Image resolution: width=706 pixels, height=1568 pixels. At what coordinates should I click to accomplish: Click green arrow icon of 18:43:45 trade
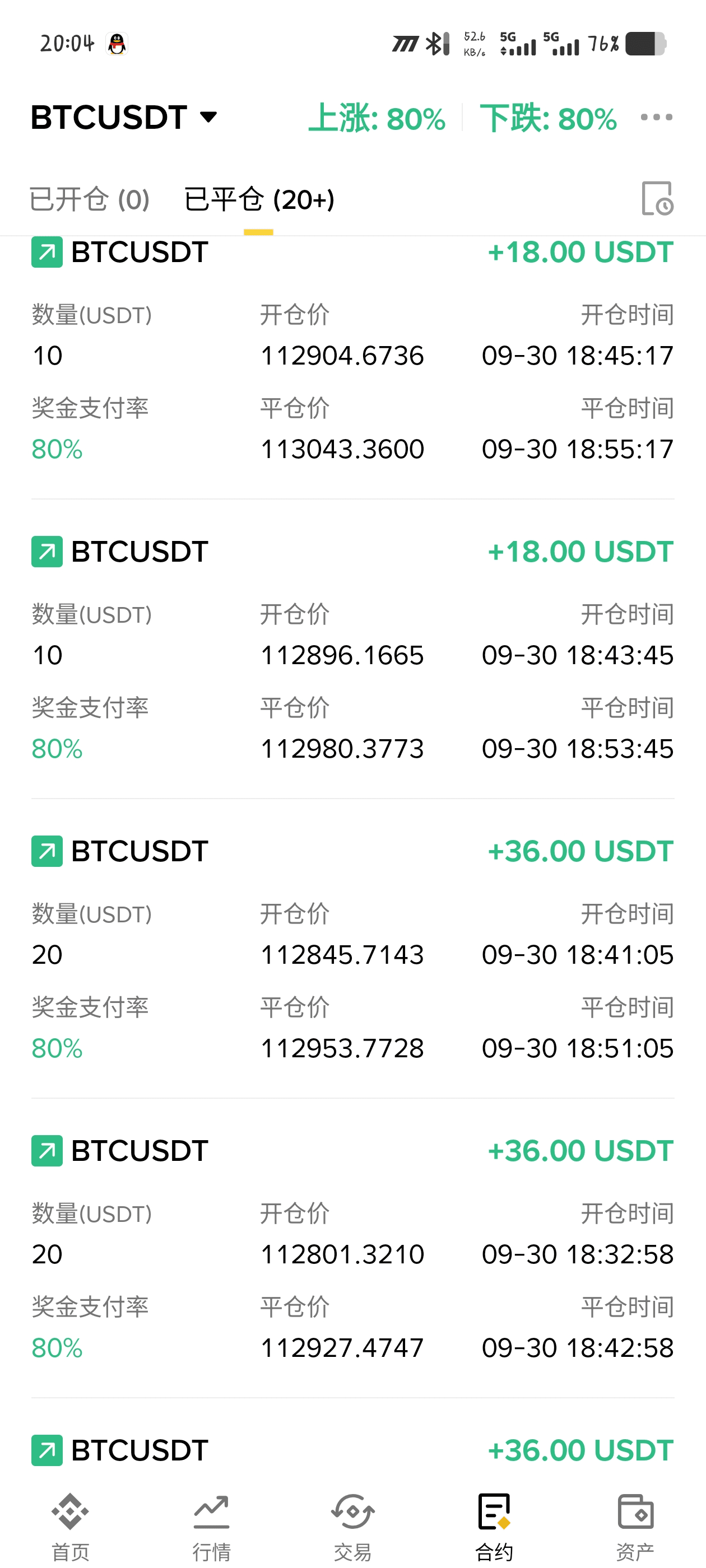(x=47, y=552)
